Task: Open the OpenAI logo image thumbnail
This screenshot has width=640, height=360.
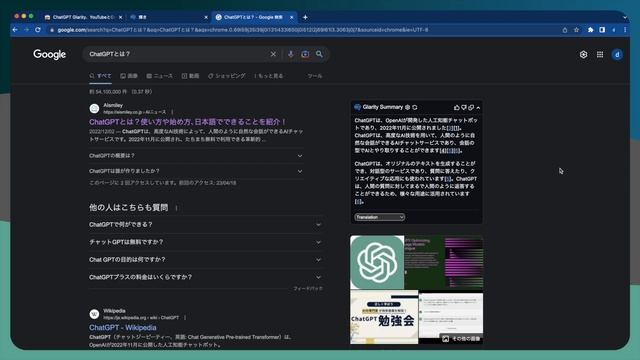Action: coord(377,262)
